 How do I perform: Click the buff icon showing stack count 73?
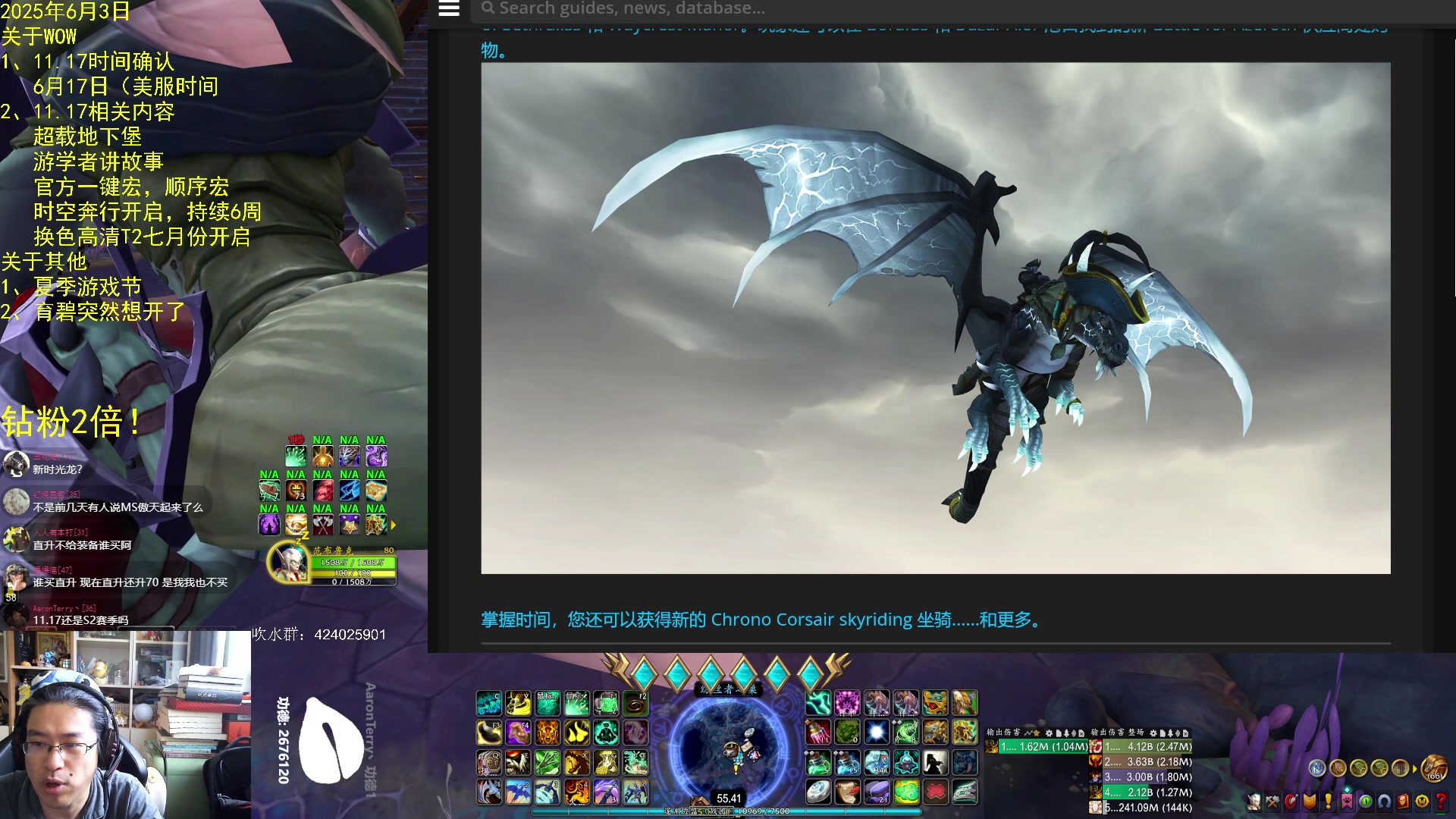(296, 490)
